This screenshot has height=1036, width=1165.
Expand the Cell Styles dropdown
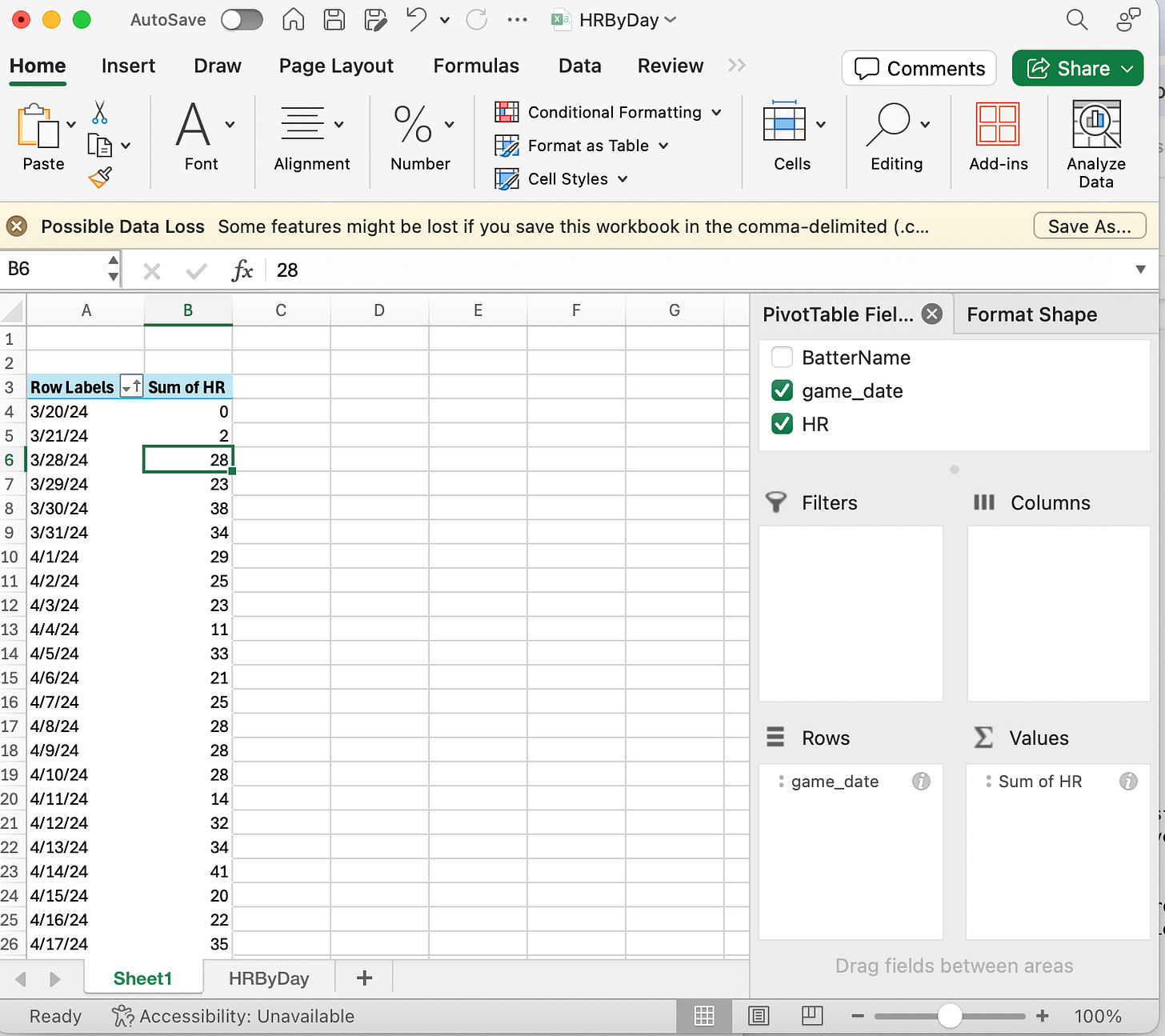tap(623, 179)
